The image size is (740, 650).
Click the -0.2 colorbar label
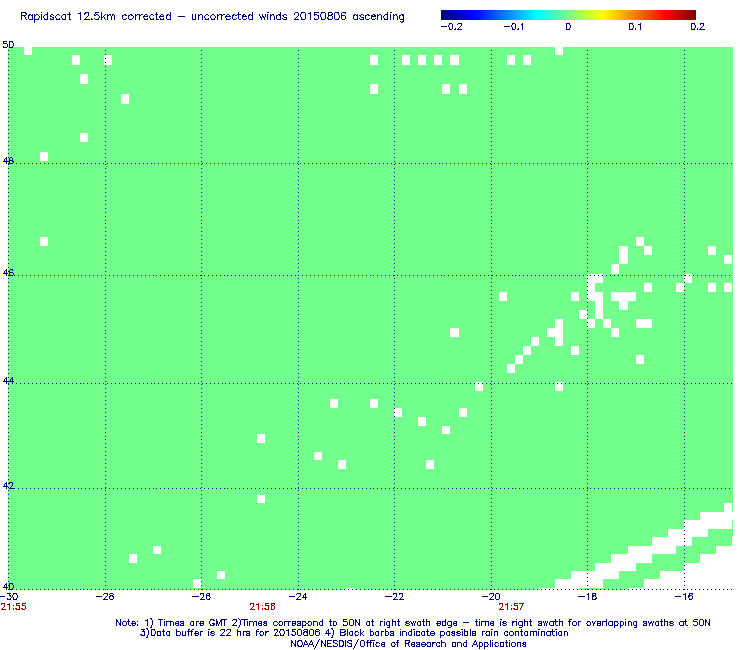tap(451, 27)
